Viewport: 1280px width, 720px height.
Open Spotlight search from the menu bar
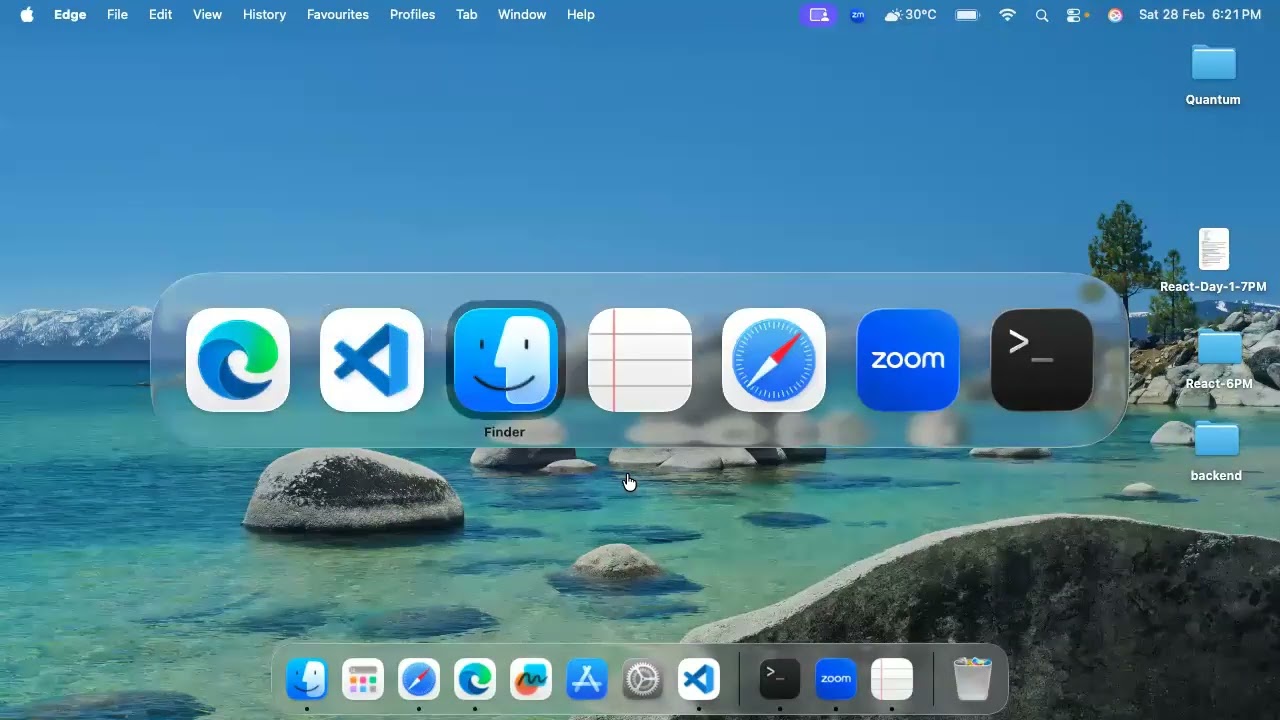(1042, 15)
